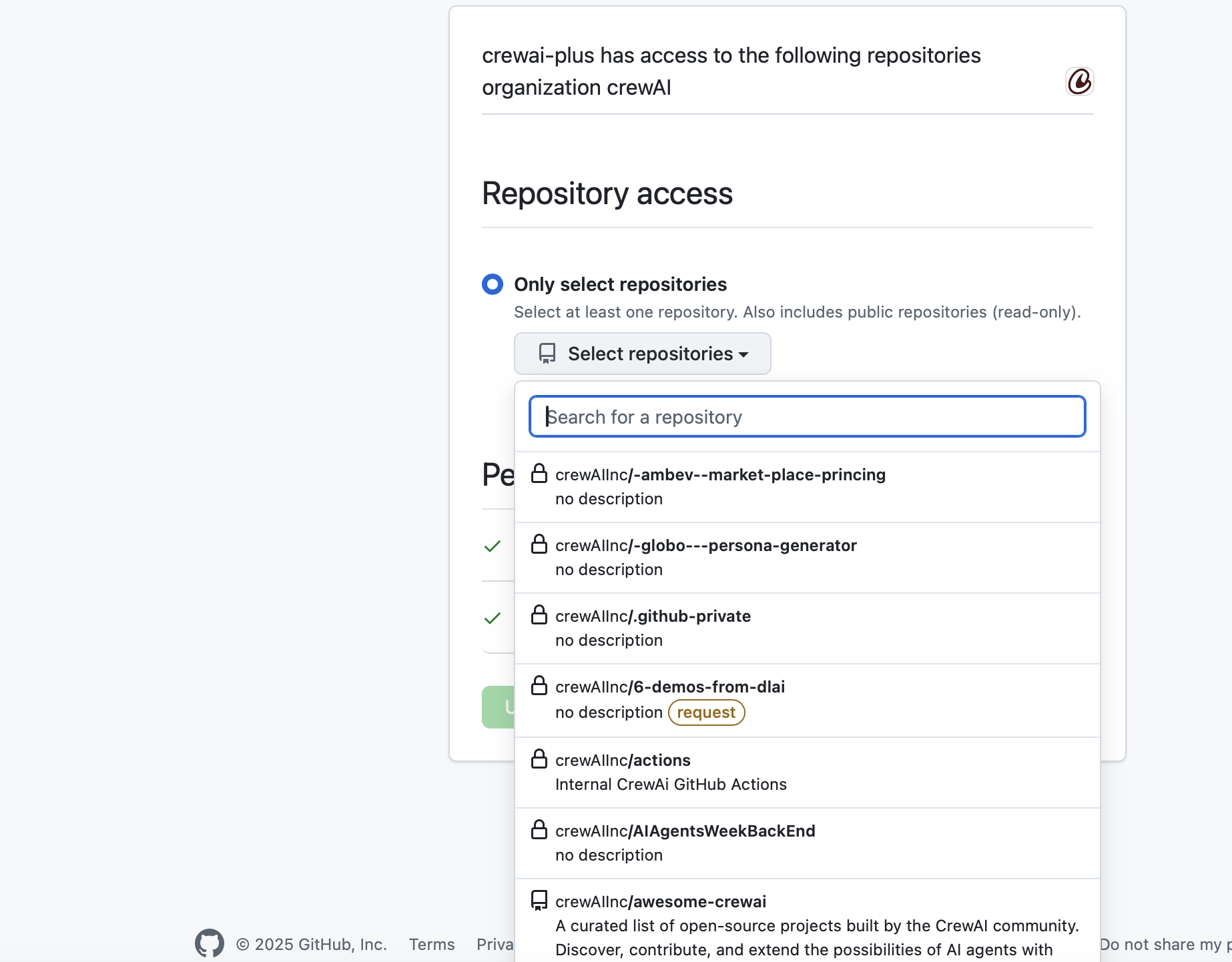Click lock icon beside -ambev--market-place-princing
Viewport: 1232px width, 962px height.
[x=539, y=473]
